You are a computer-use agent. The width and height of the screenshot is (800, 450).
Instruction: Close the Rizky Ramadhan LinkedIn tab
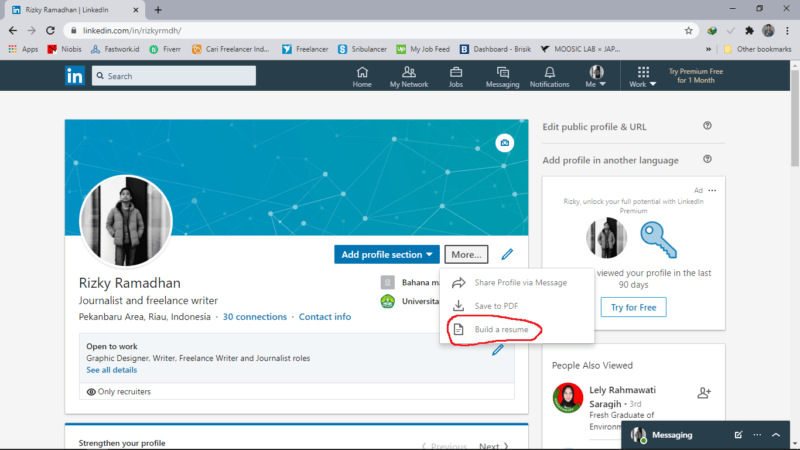136,10
